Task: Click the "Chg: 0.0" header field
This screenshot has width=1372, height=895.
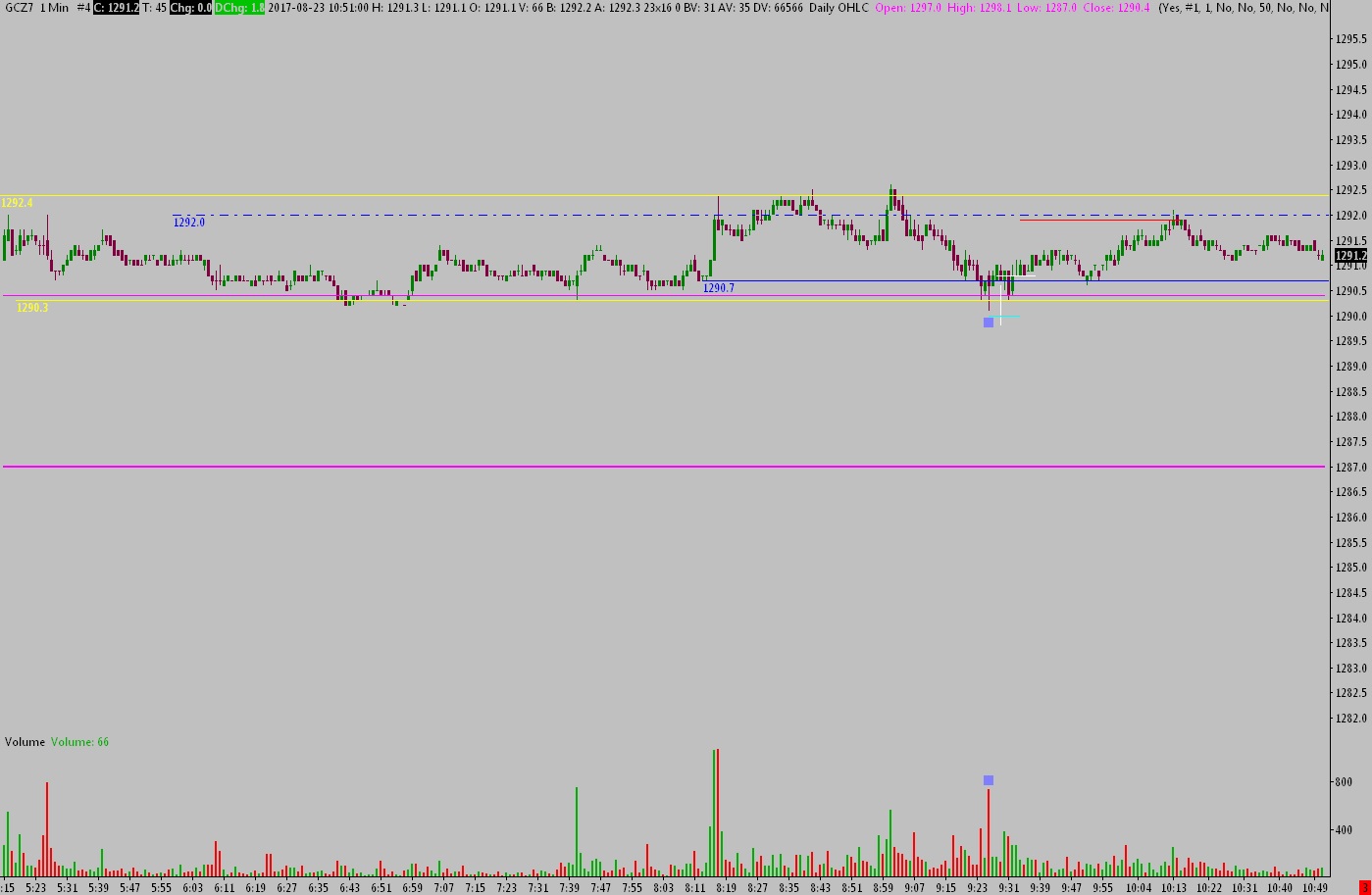Action: tap(190, 8)
